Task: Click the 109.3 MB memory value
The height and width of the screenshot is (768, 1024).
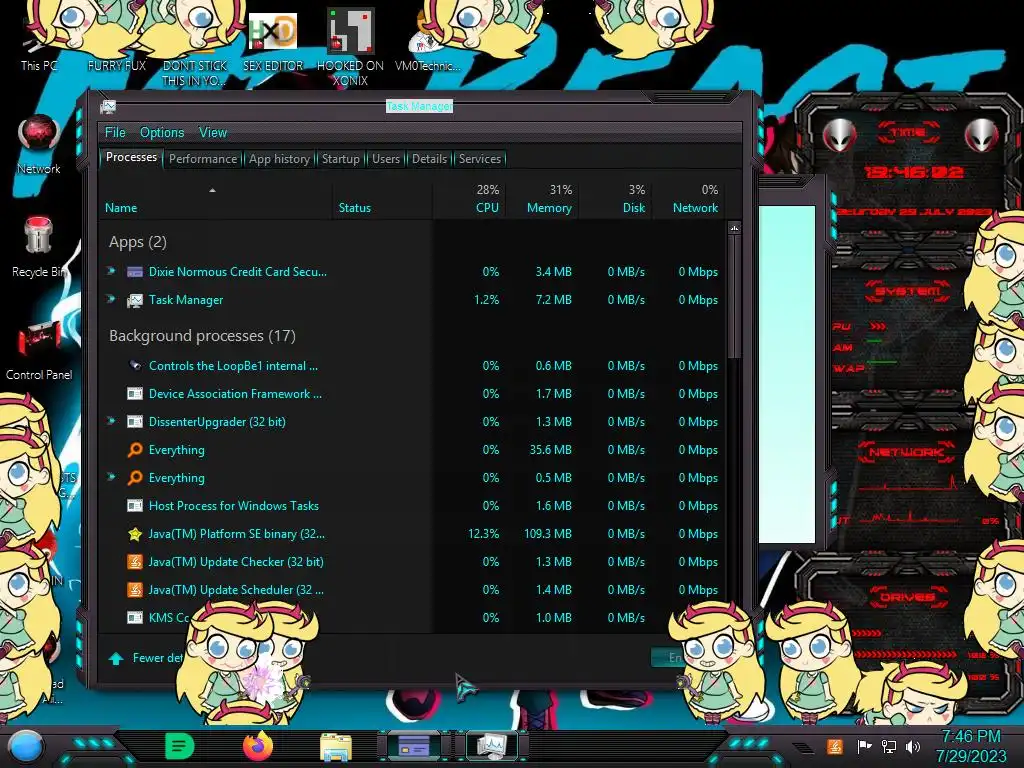Action: pos(547,534)
